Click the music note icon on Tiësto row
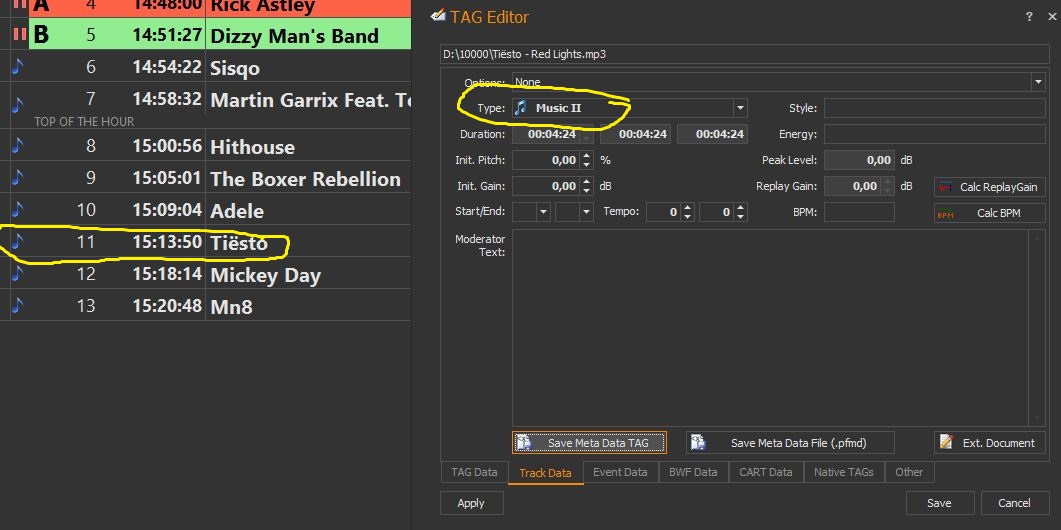 17,242
